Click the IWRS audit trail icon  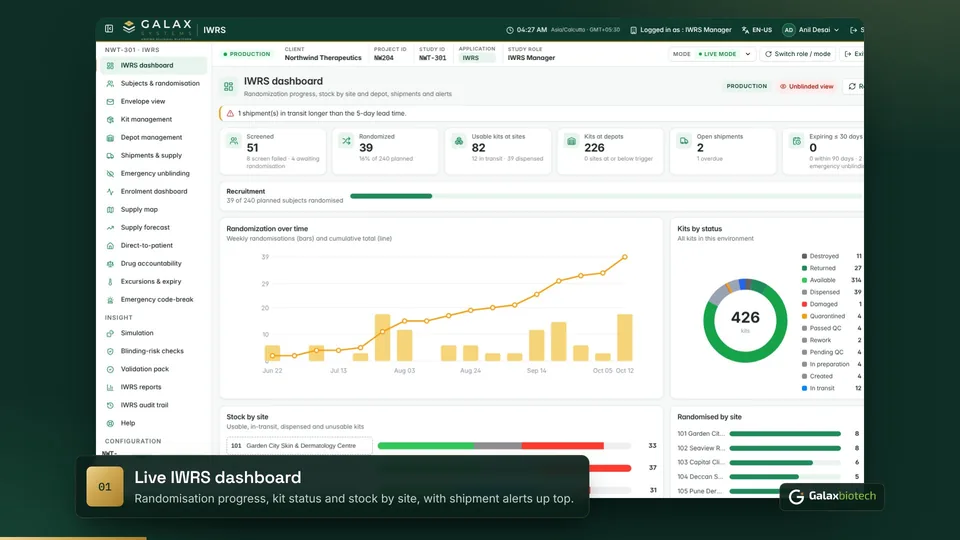click(x=110, y=405)
